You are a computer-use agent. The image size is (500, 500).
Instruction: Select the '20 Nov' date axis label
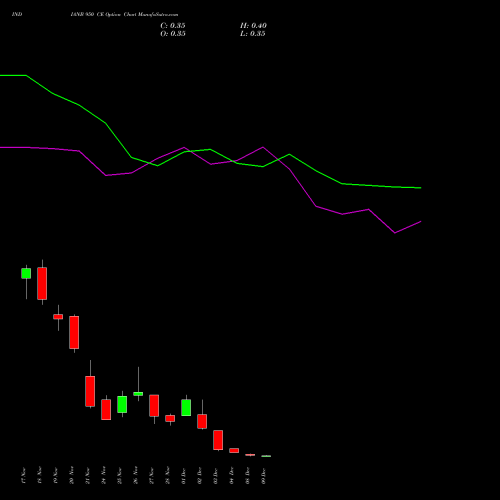(71, 476)
